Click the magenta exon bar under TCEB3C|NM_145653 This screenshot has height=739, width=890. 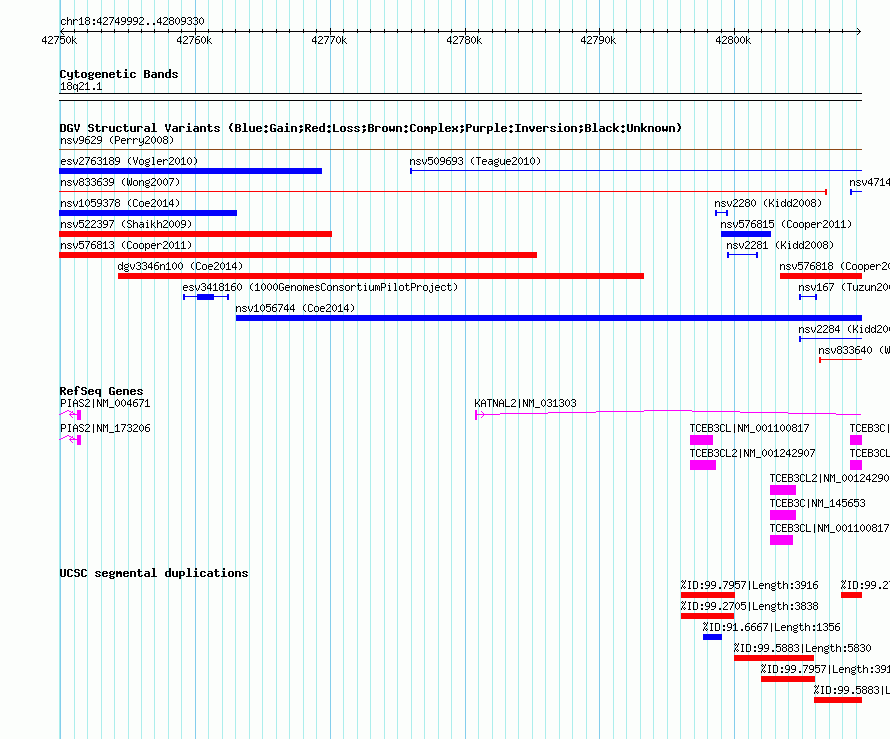click(783, 515)
